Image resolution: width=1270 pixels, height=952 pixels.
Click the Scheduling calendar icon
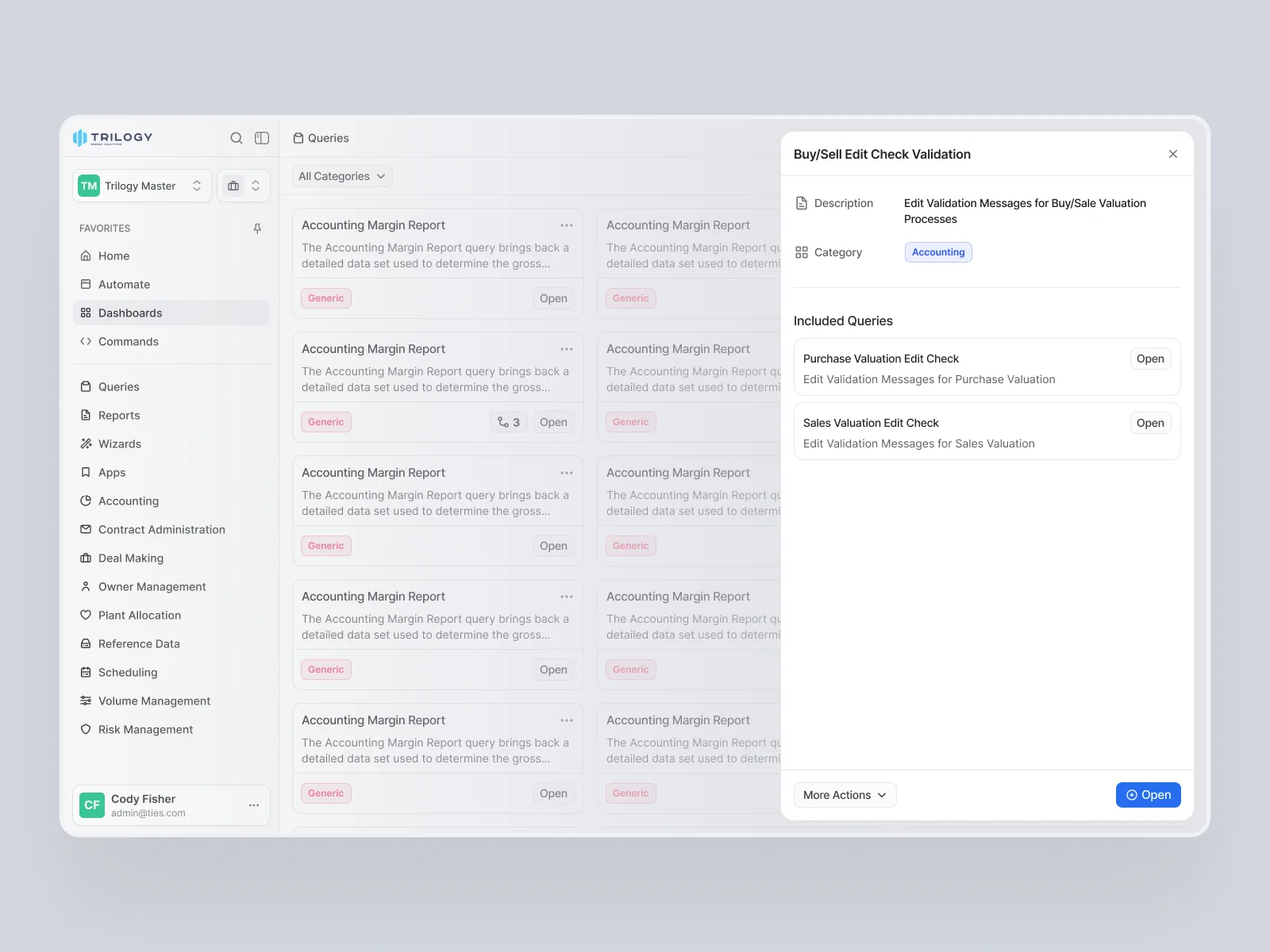pyautogui.click(x=86, y=672)
